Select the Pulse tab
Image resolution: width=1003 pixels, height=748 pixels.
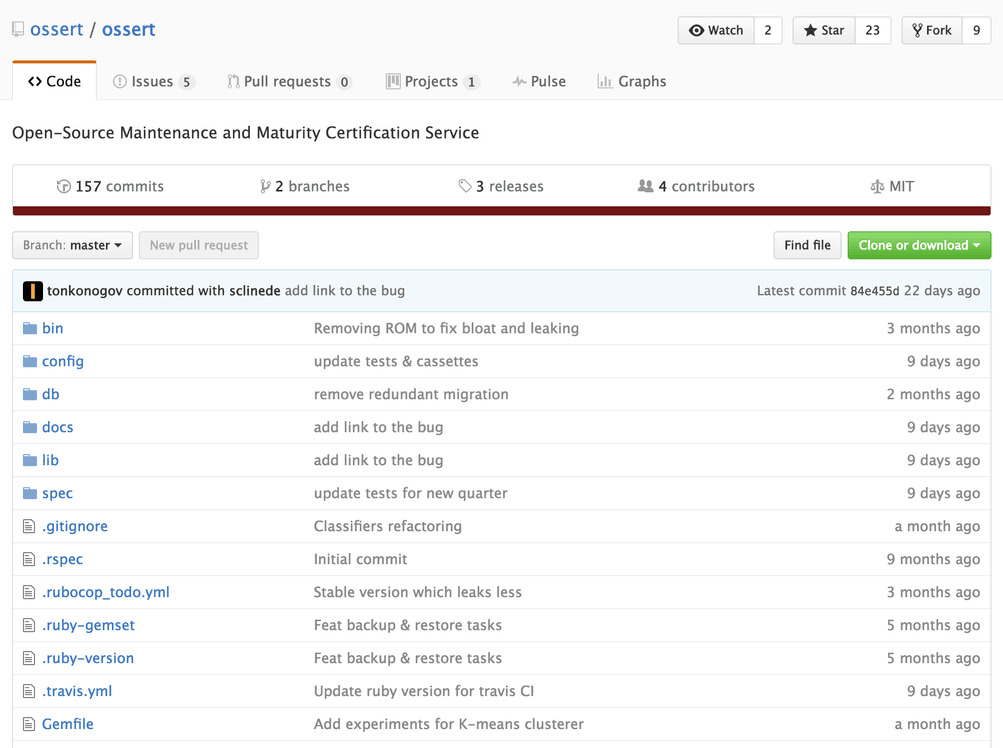539,81
